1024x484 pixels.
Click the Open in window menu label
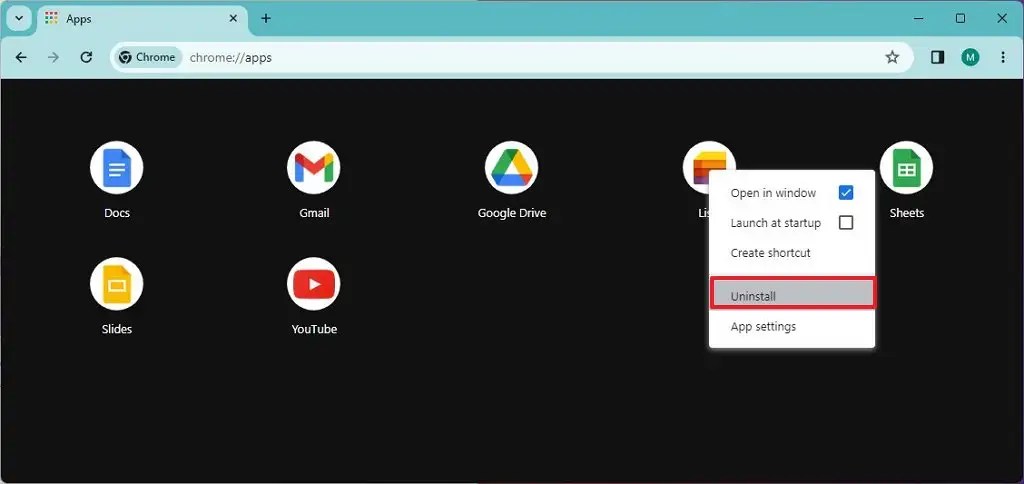click(x=773, y=193)
